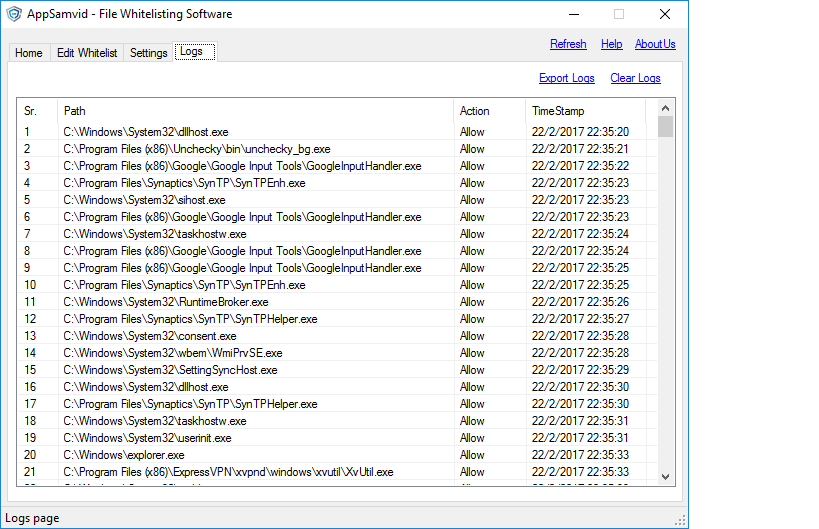Click the Refresh link
This screenshot has height=529, width=819.
click(x=568, y=44)
